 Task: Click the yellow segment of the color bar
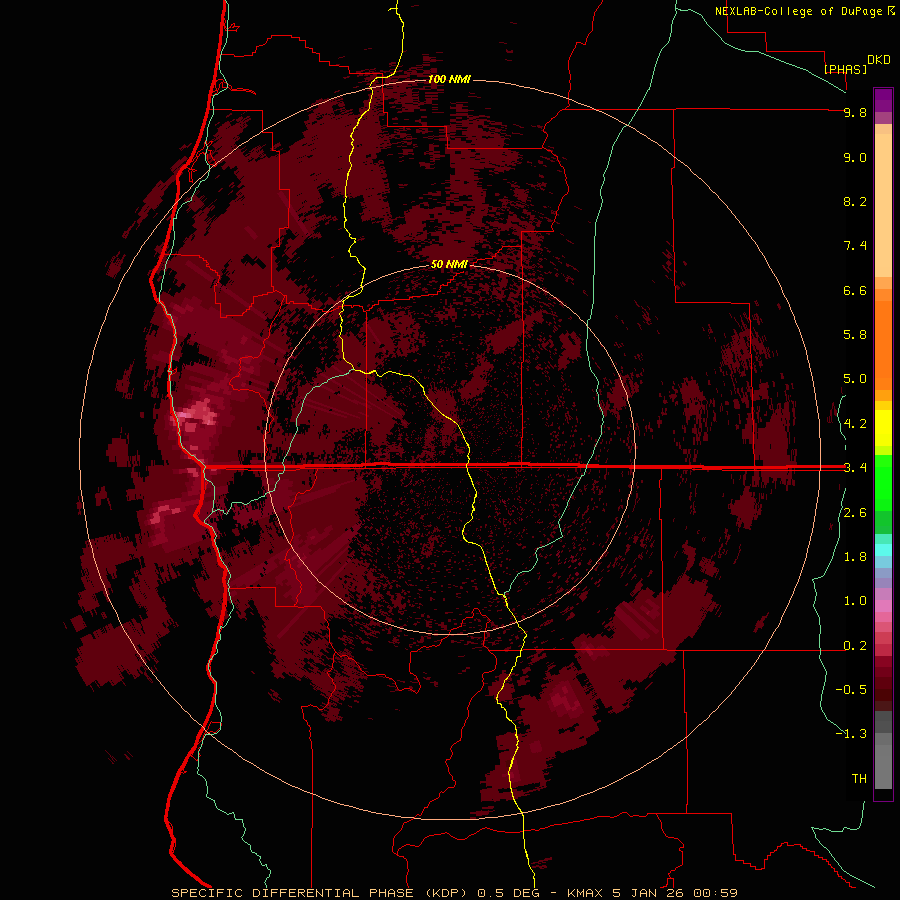coord(883,428)
